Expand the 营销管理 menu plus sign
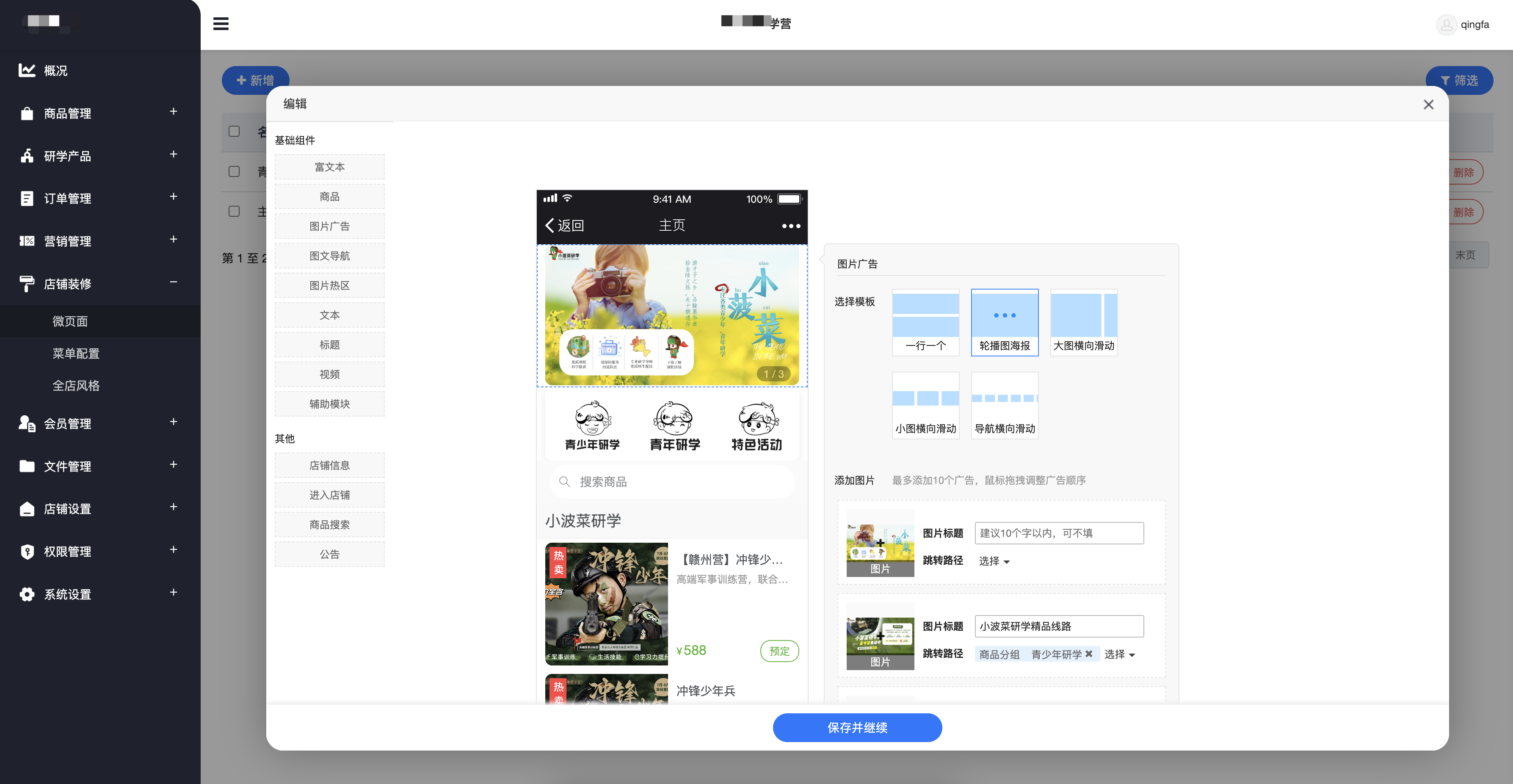Image resolution: width=1513 pixels, height=784 pixels. tap(173, 240)
